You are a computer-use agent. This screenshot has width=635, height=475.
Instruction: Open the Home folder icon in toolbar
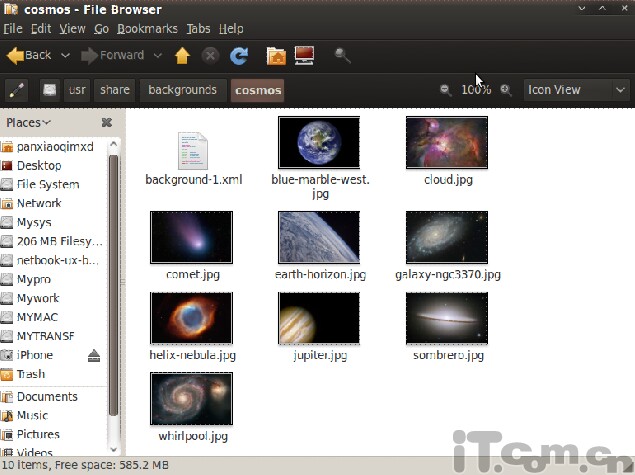point(276,55)
